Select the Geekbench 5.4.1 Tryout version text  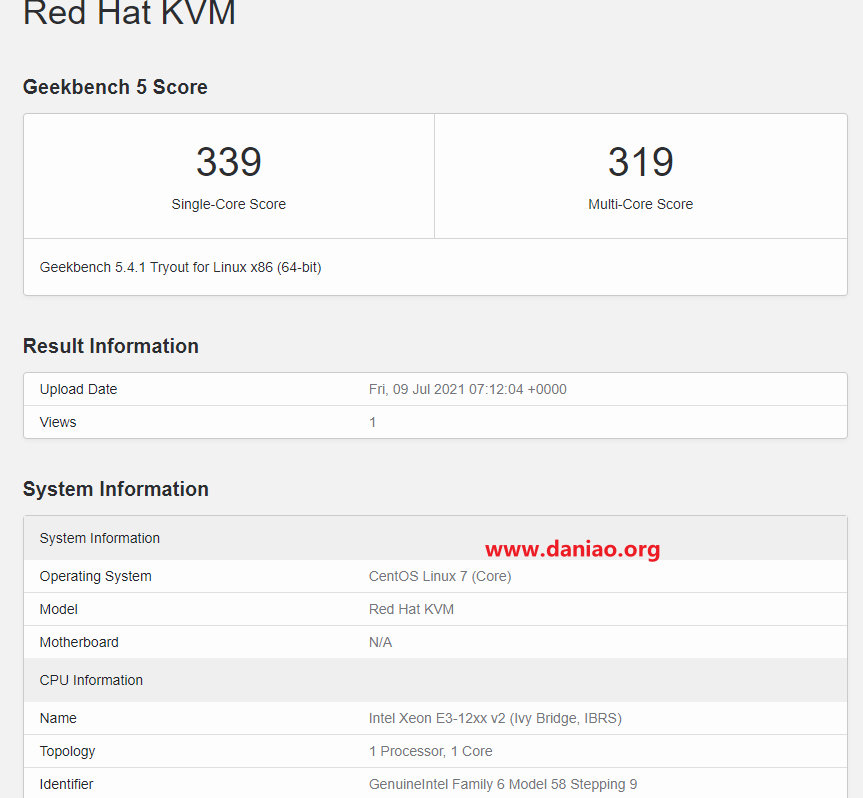(181, 267)
